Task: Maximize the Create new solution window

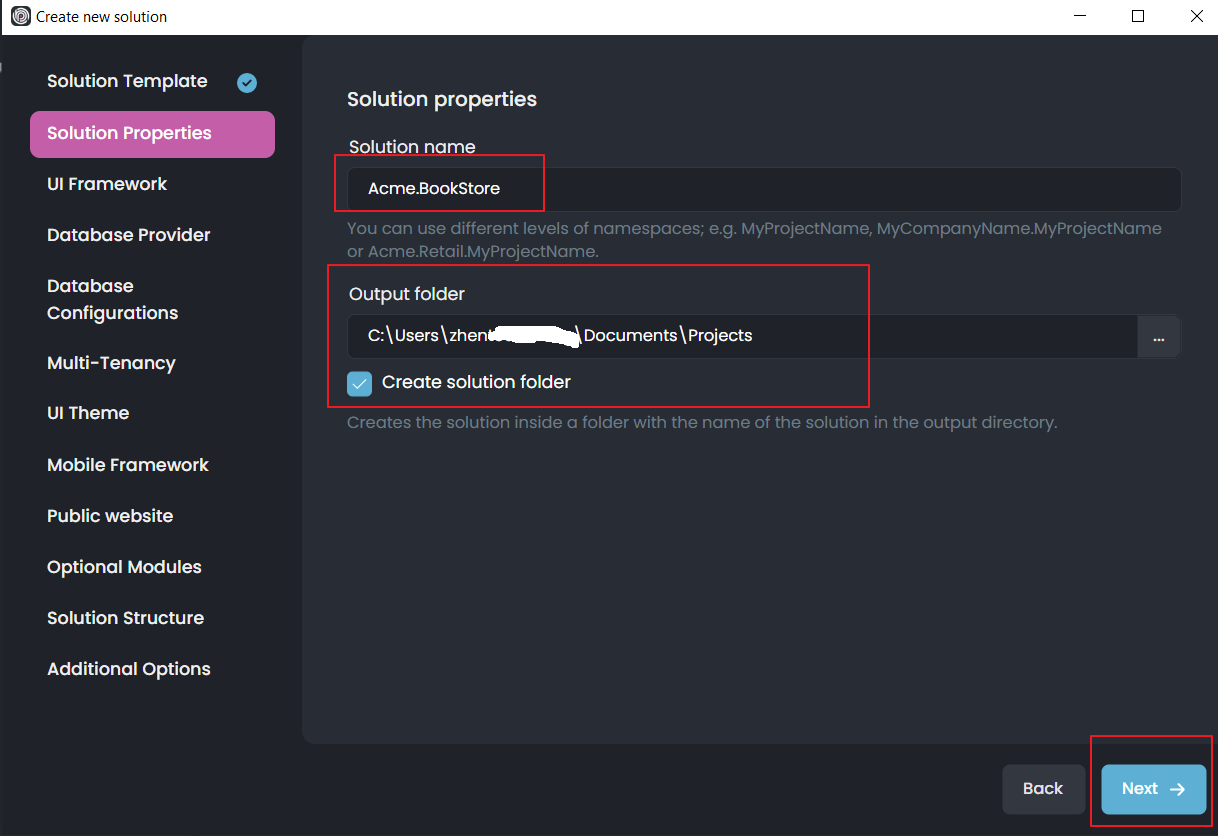Action: click(1138, 16)
